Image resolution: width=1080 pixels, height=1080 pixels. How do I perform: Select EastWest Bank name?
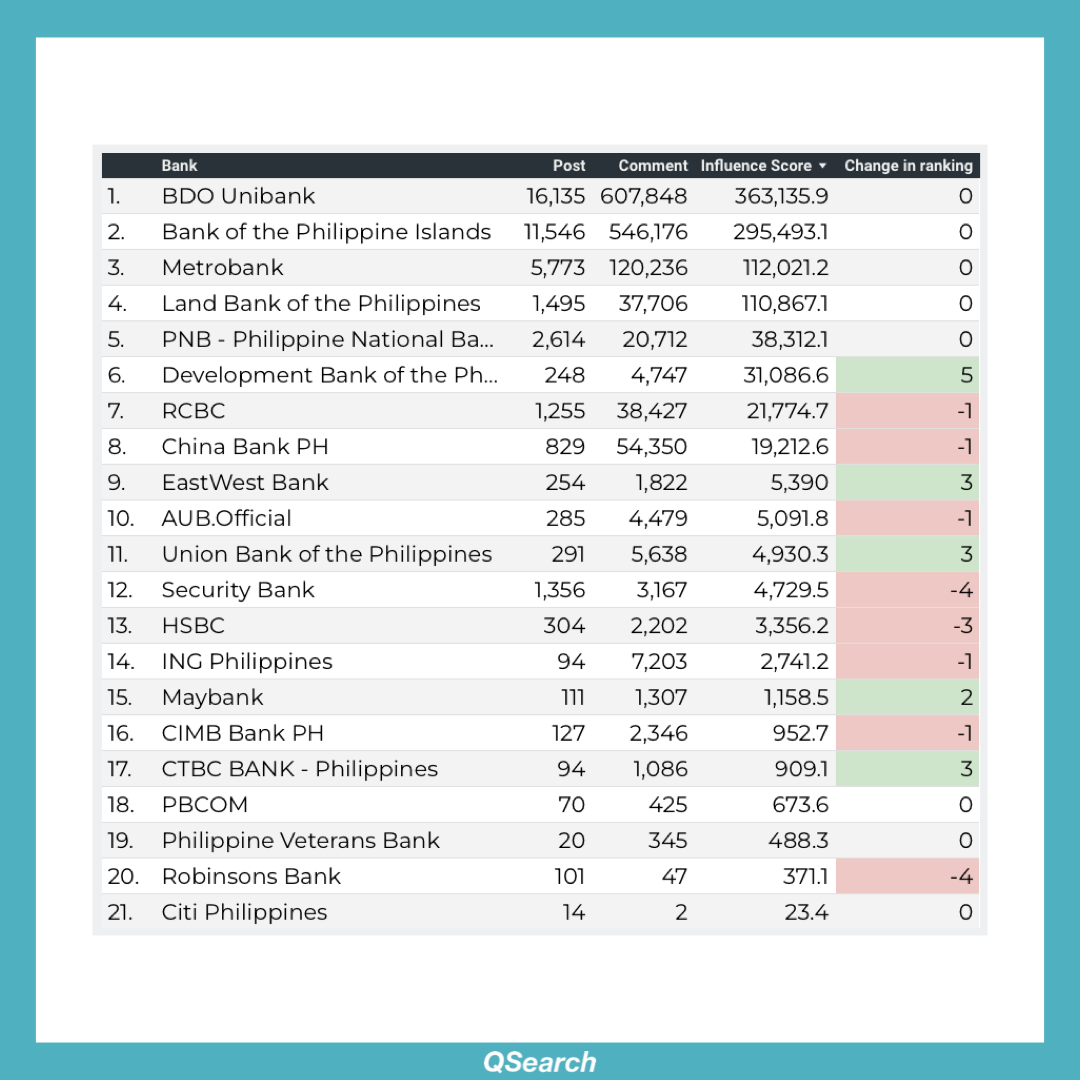(x=245, y=483)
